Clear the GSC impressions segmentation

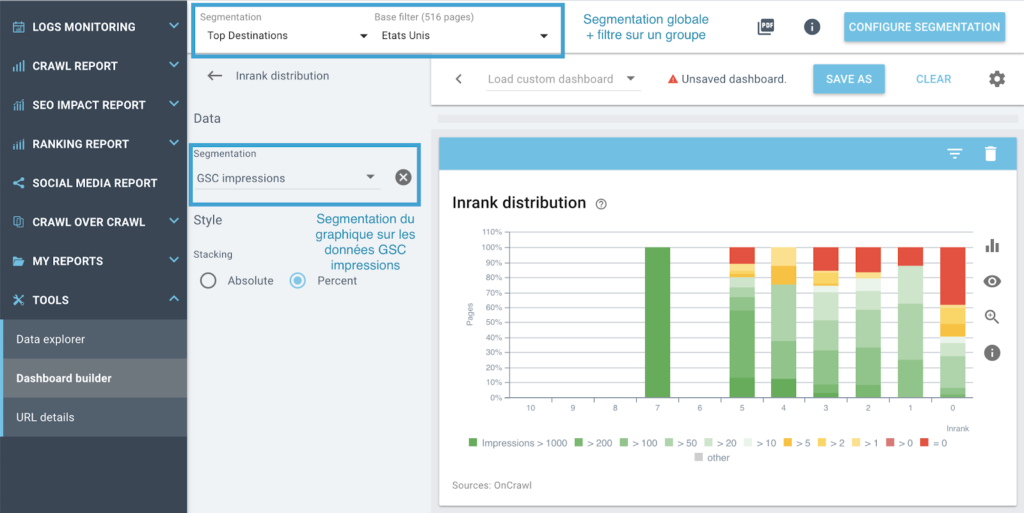(x=403, y=178)
